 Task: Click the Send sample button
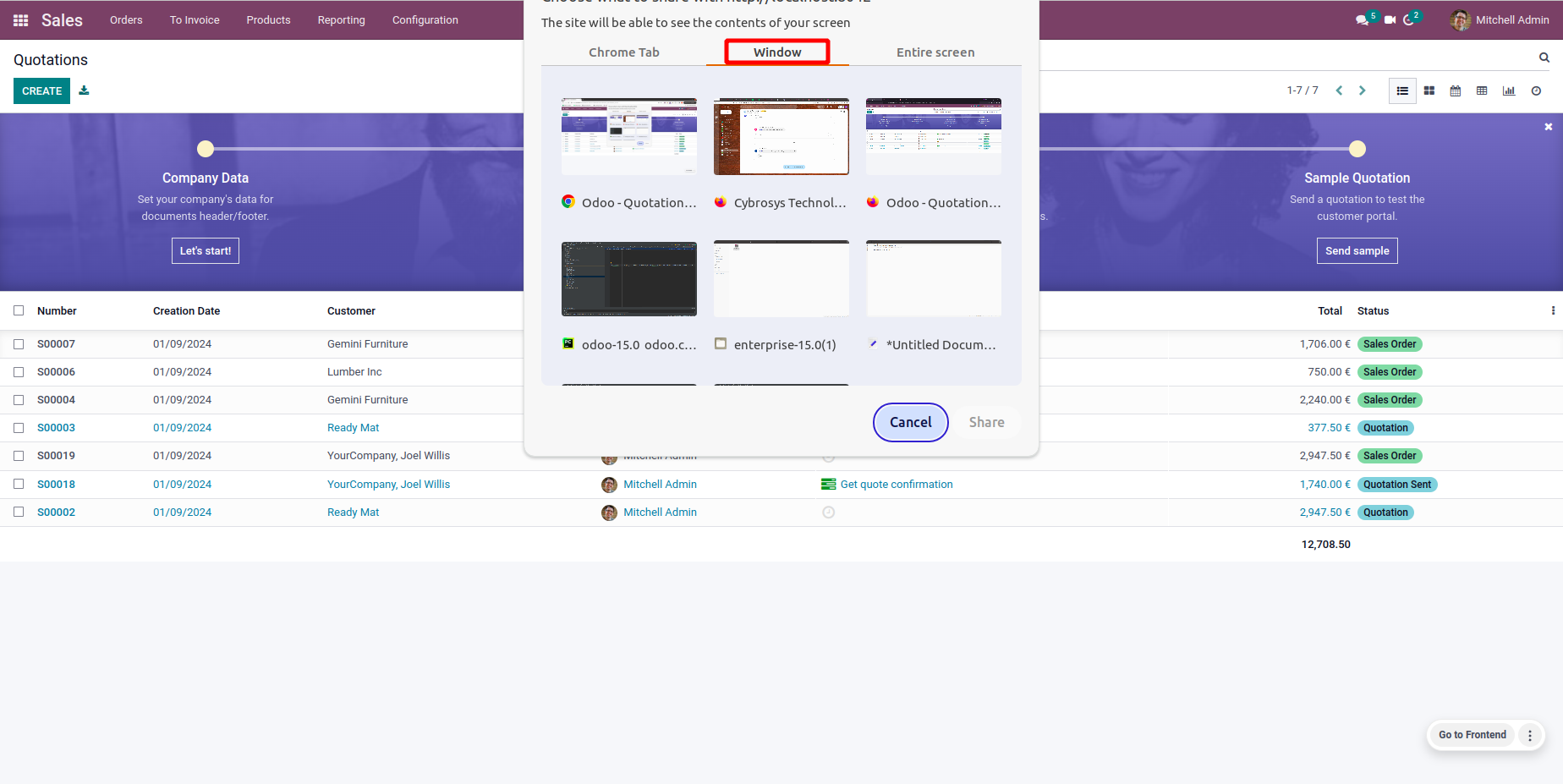pyautogui.click(x=1357, y=251)
